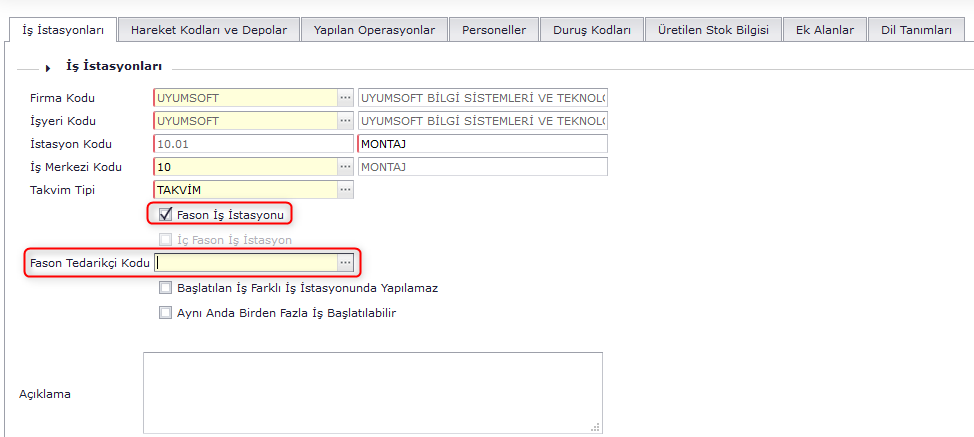Collapse the İş İstasyonları section arrow

point(48,68)
